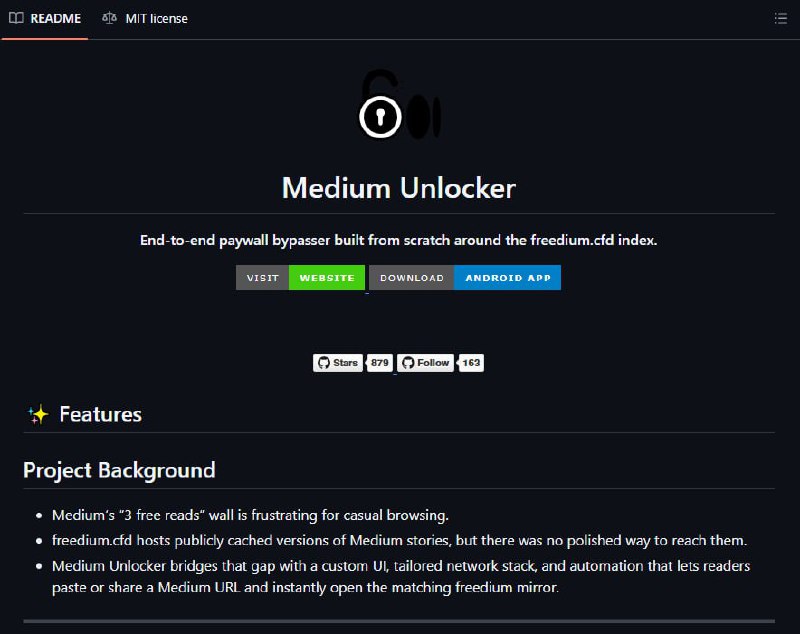Viewport: 800px width, 634px height.
Task: Click the gray VISIT badge segment
Action: tap(262, 277)
